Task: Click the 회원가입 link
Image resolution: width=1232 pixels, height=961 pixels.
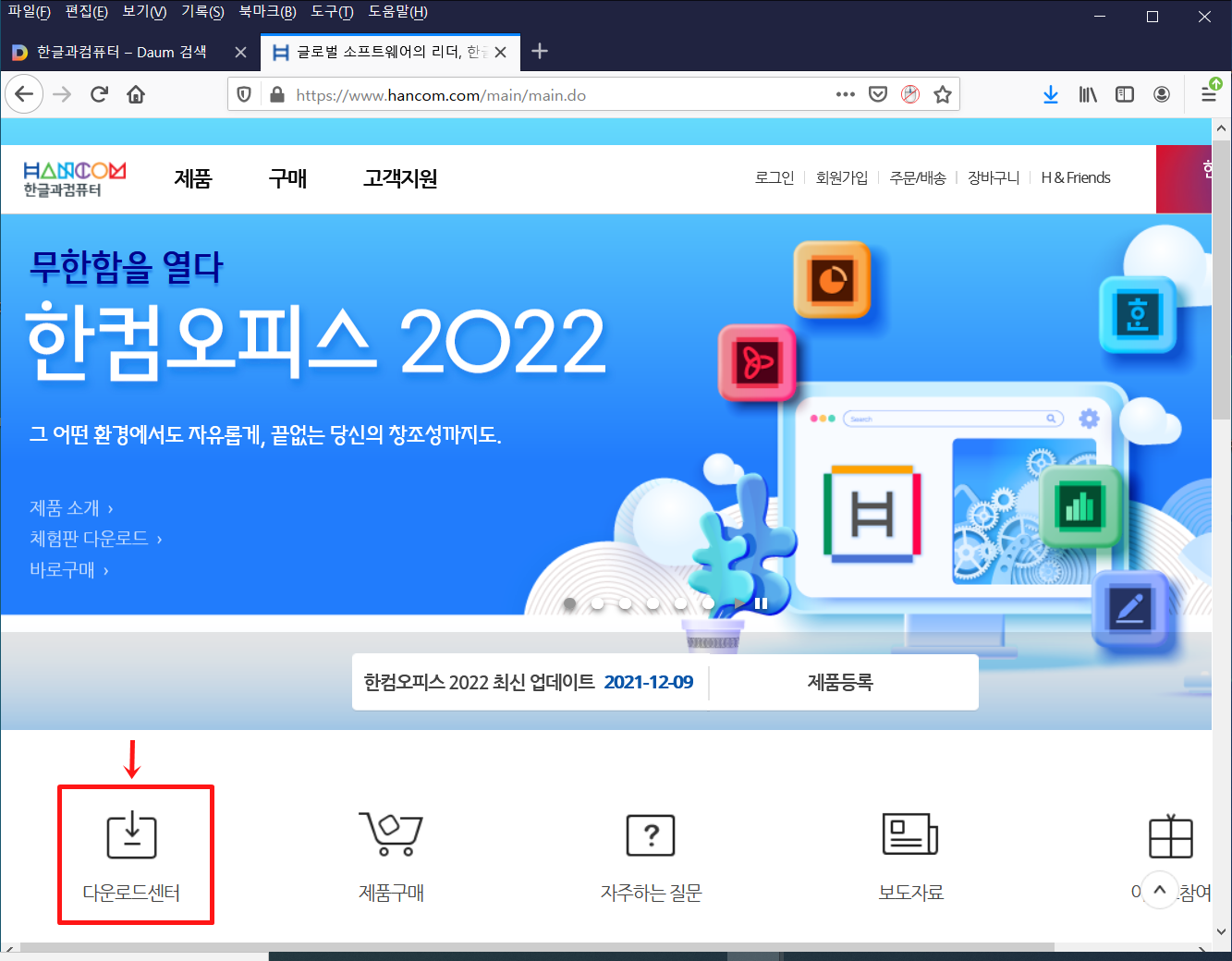Action: 842,177
